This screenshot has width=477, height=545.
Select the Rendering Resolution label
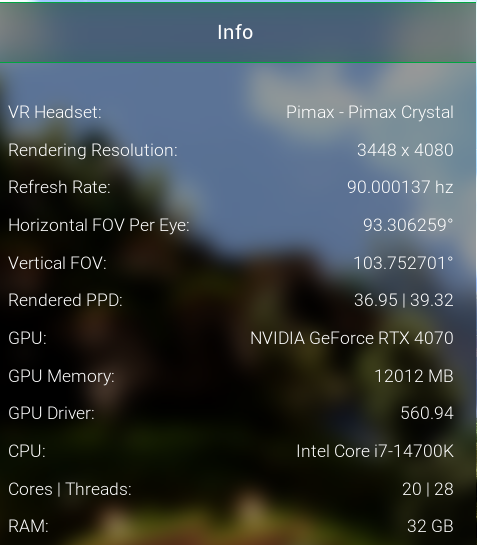pos(93,151)
